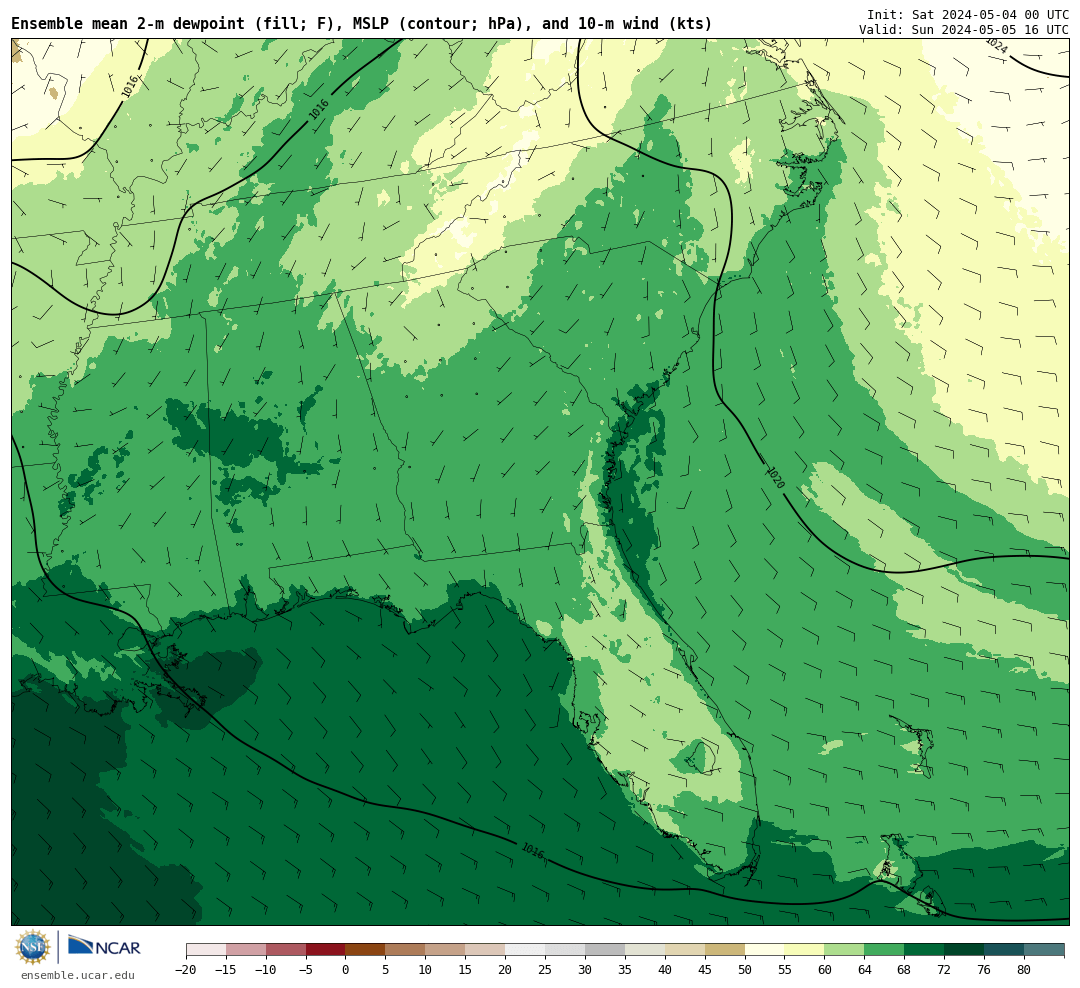This screenshot has height=988, width=1080.
Task: Pick the pale yellow swatch between 55 and 60
Action: [x=804, y=950]
